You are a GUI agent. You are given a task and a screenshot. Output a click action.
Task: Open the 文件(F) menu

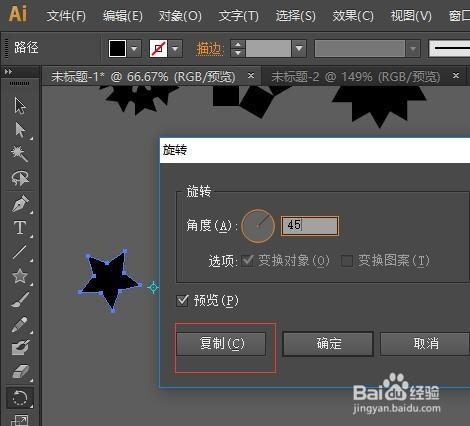click(x=66, y=16)
